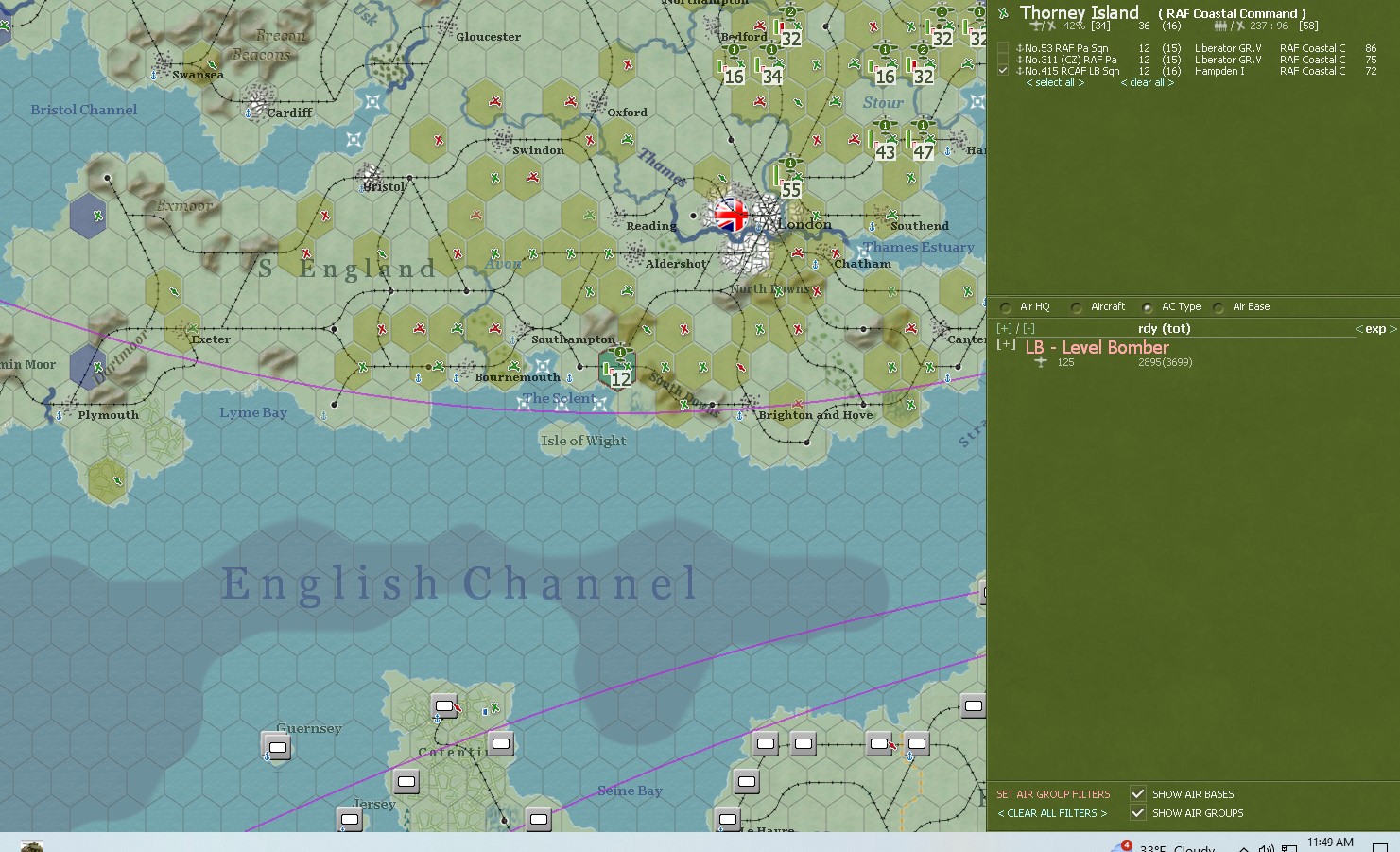This screenshot has width=1400, height=852.
Task: Click the airplane icon under LB - Level Bomber
Action: coord(1040,362)
